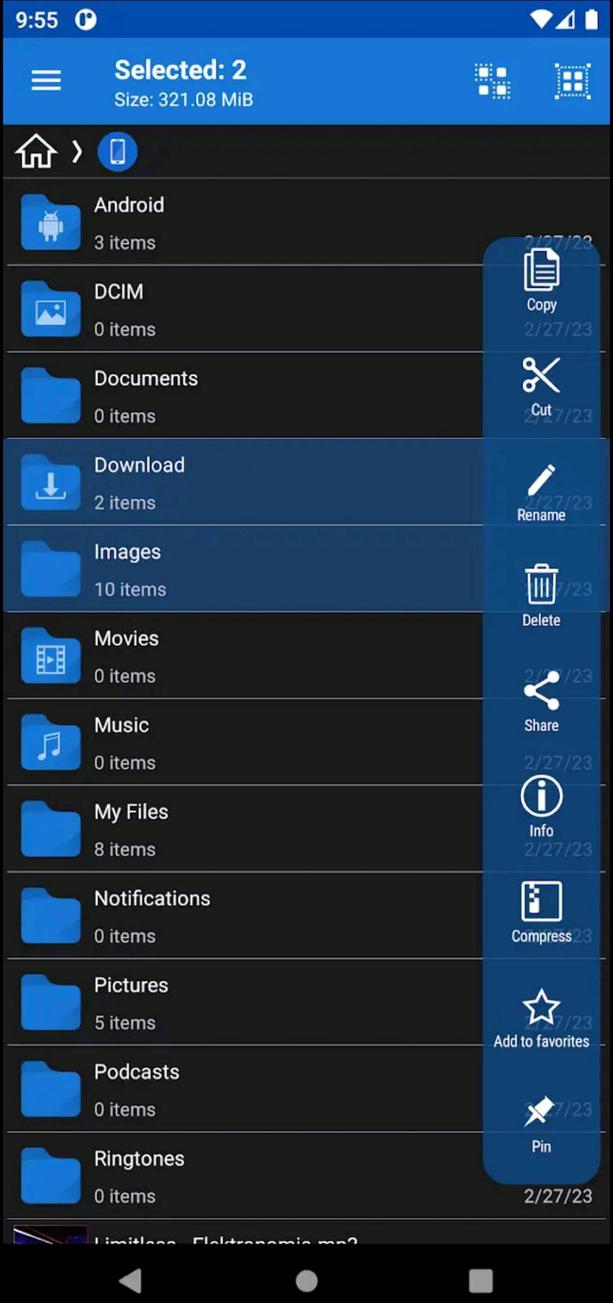613x1303 pixels.
Task: Tap the Android home navigation button
Action: pyautogui.click(x=306, y=1280)
